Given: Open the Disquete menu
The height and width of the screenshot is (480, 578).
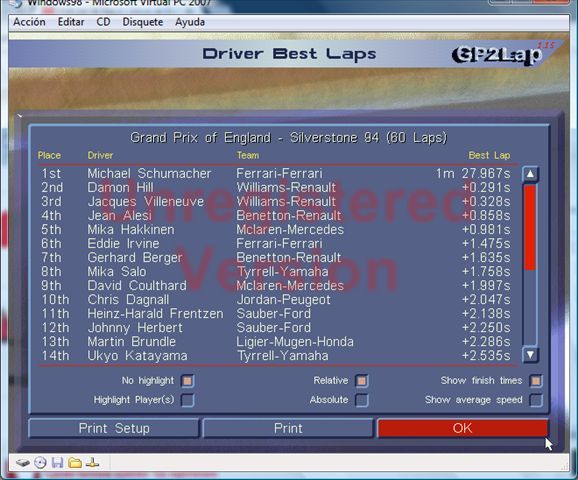Looking at the screenshot, I should point(143,22).
